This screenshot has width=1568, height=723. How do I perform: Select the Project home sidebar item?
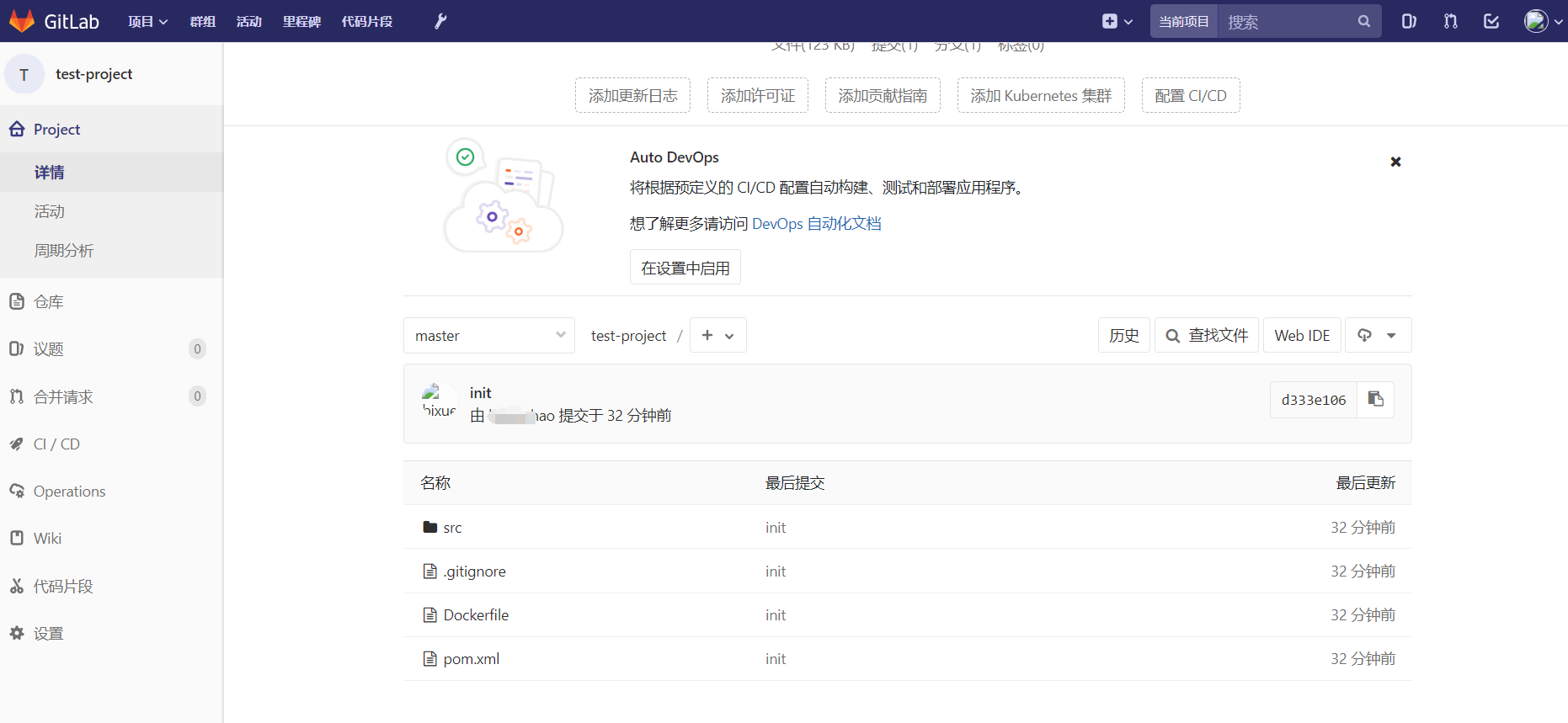[111, 129]
